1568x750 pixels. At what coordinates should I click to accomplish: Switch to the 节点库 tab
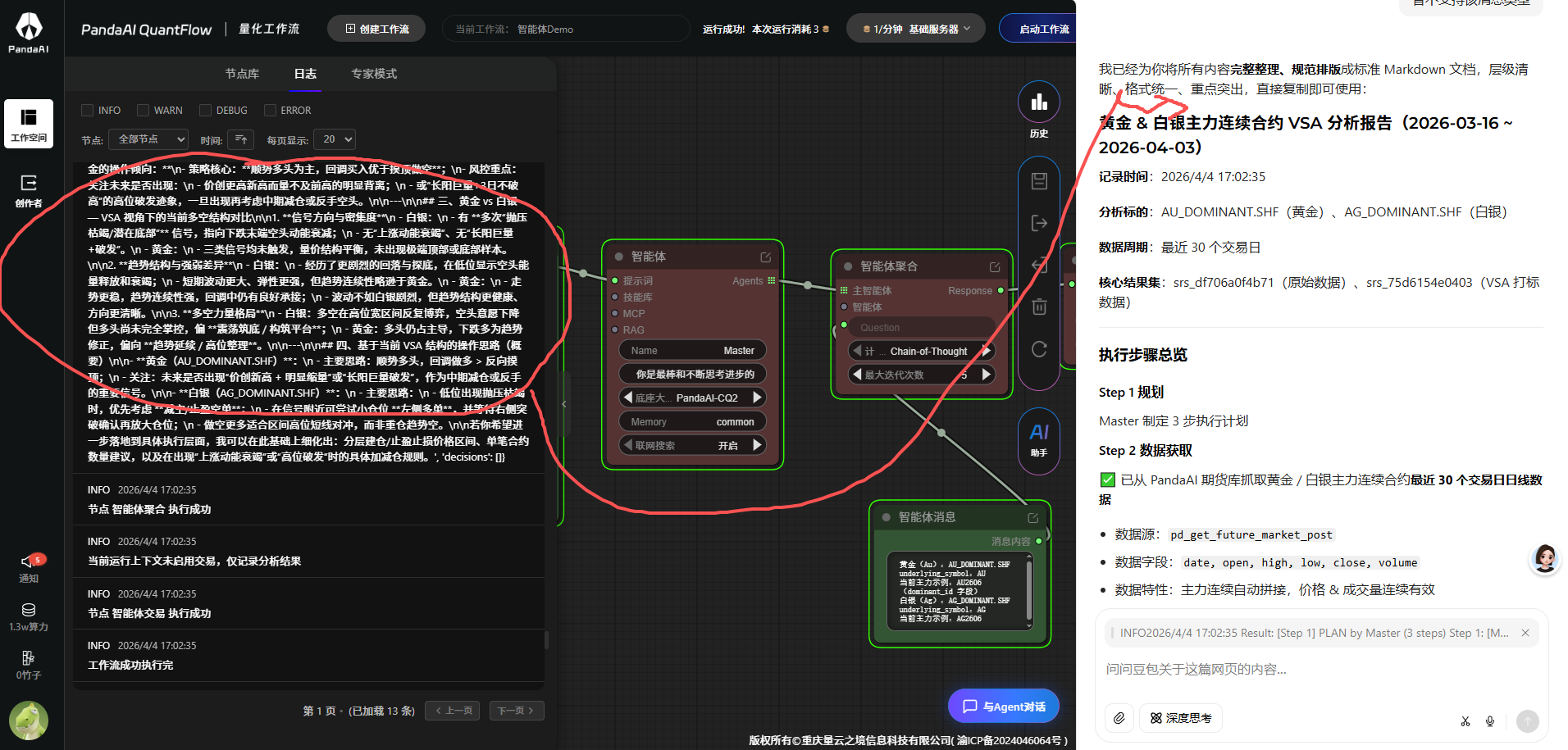(x=242, y=74)
